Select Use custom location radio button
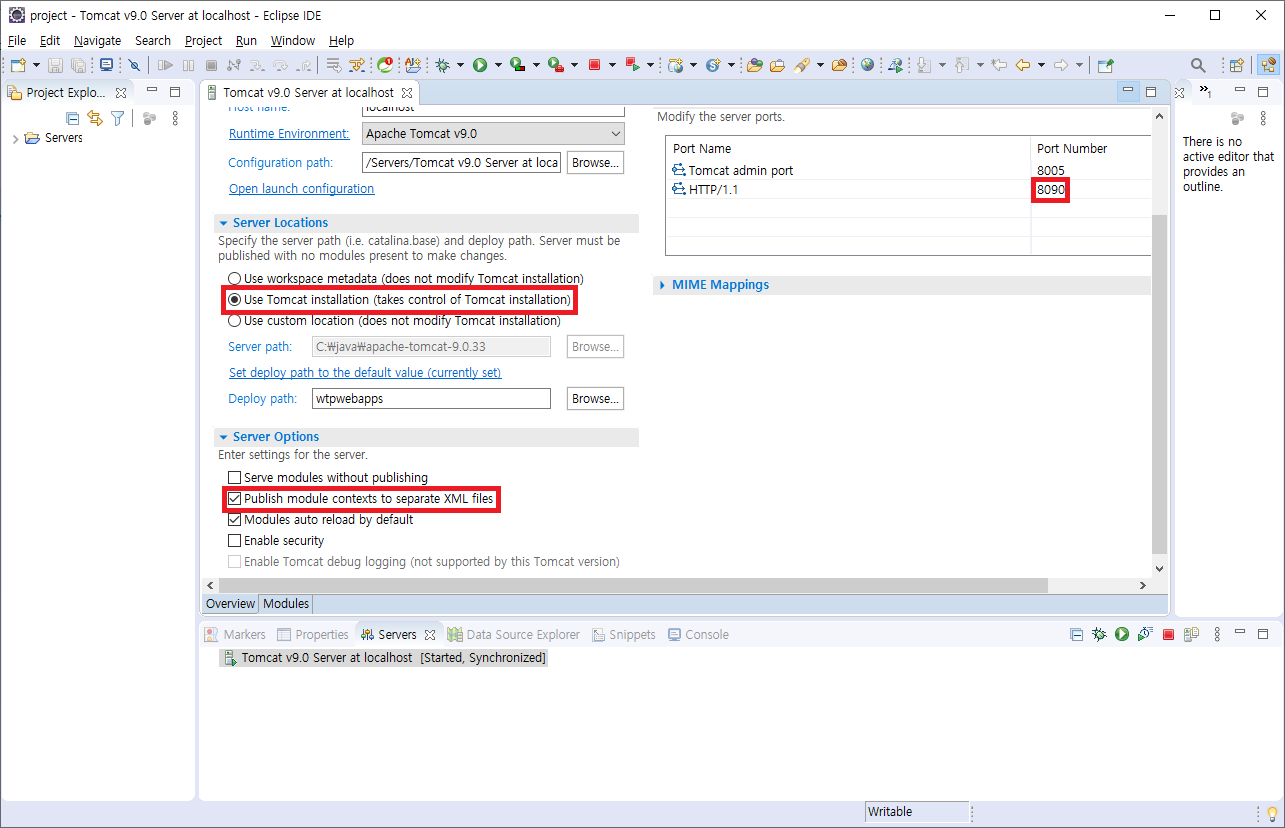1285x828 pixels. coord(234,321)
